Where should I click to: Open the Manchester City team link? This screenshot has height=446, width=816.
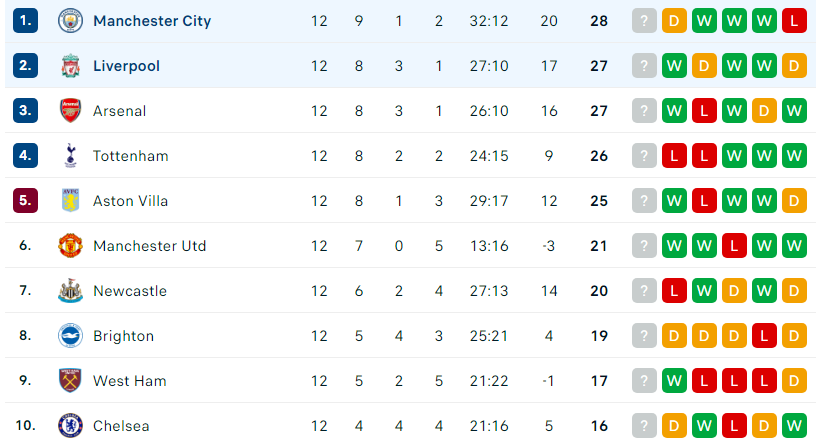click(152, 21)
